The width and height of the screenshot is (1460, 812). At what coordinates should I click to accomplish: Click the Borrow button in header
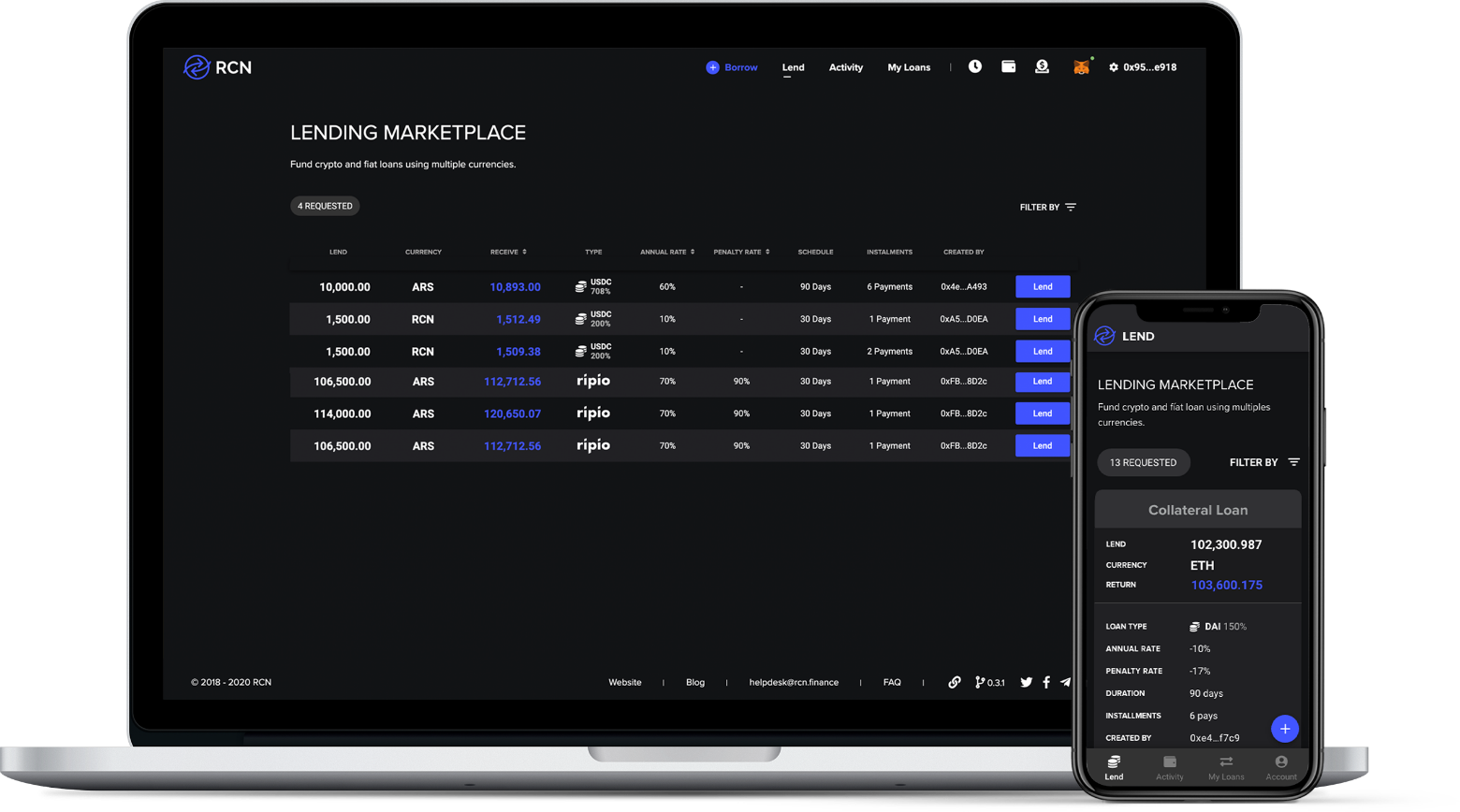[x=732, y=67]
